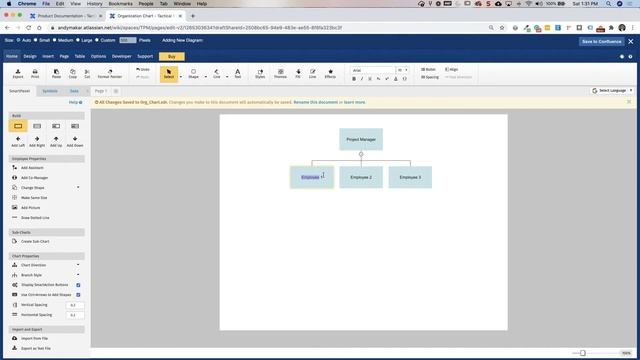Click the Print icon

click(x=35, y=73)
